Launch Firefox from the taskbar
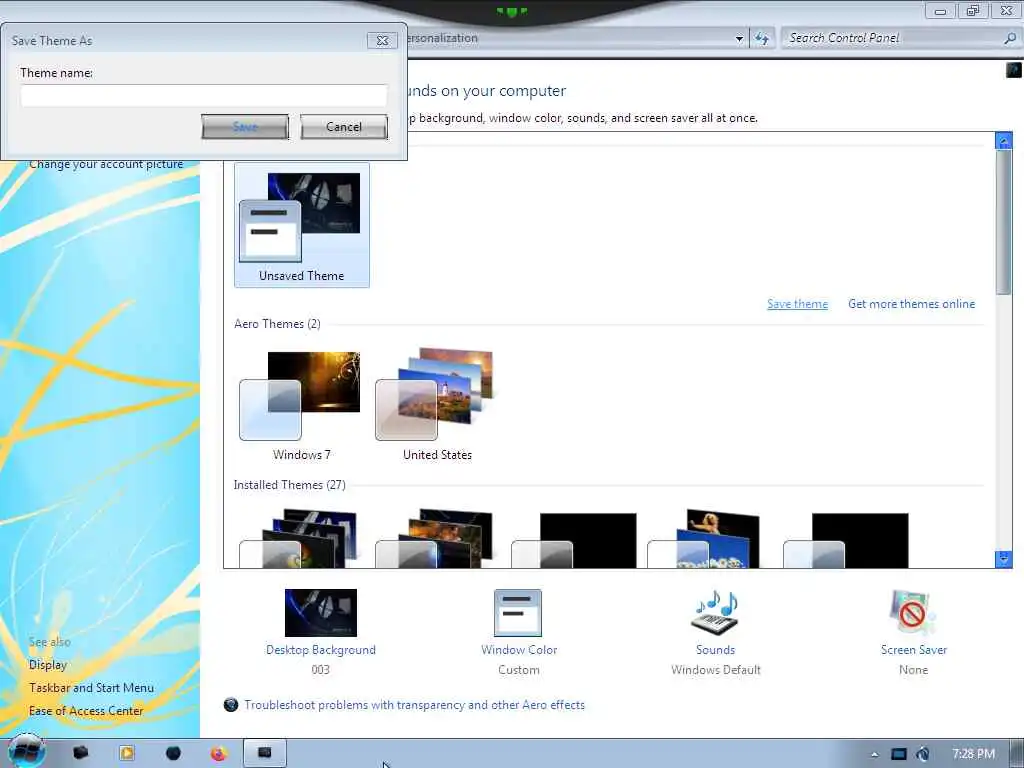 click(x=219, y=754)
